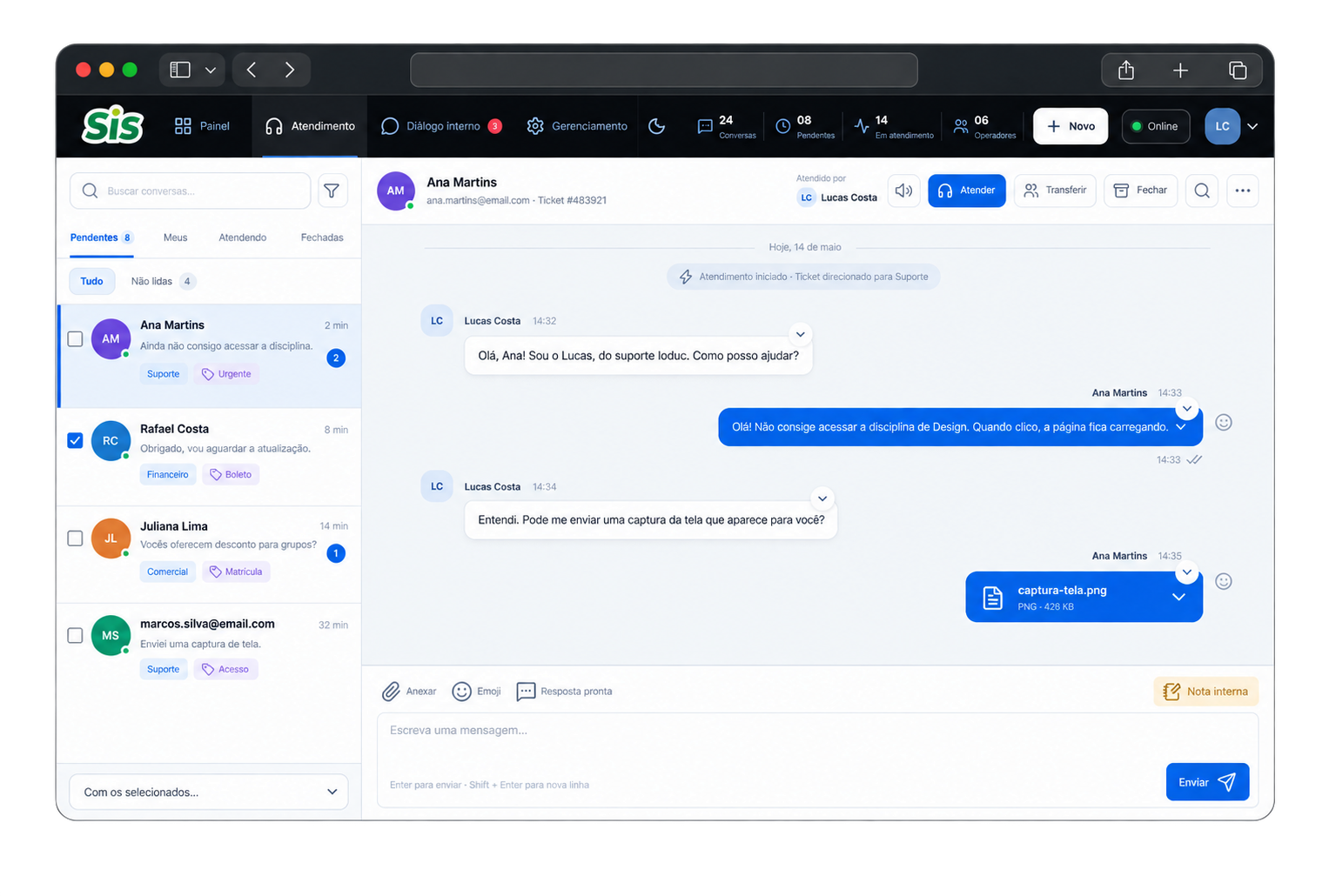Toggle dark mode moon icon

tap(657, 126)
